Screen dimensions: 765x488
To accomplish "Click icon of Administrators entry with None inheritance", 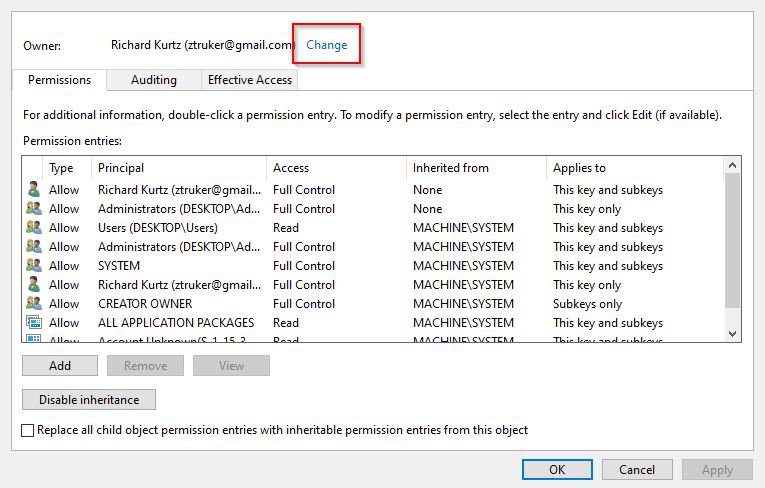I will pos(34,209).
